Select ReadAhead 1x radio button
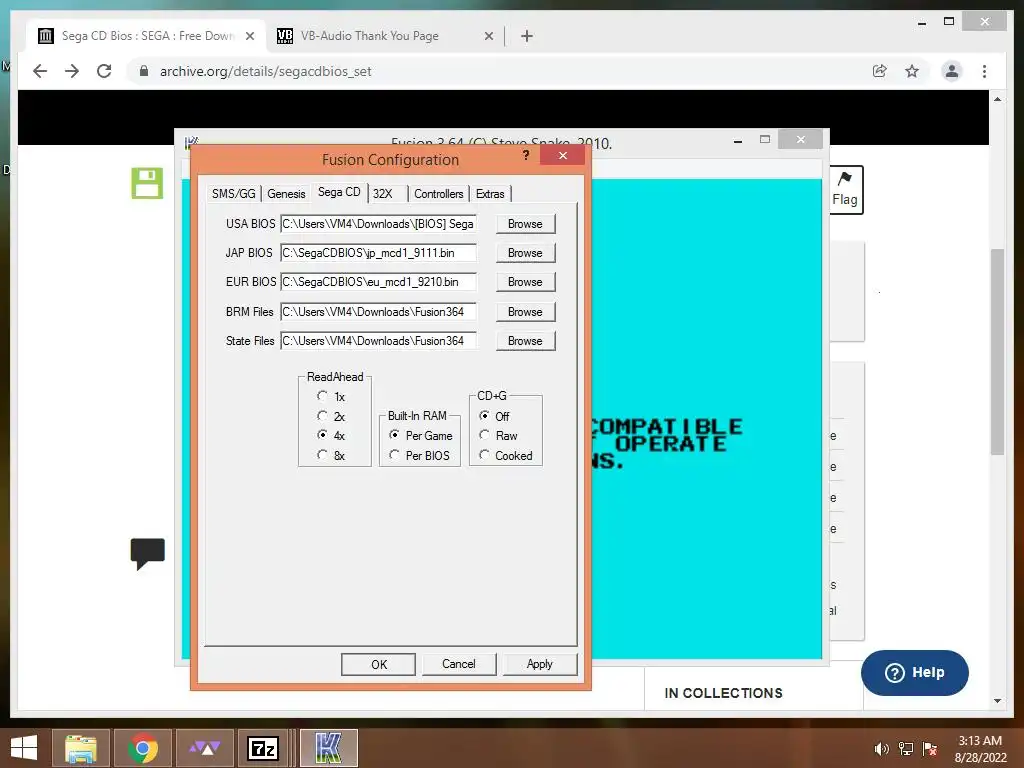1024x768 pixels. point(322,396)
